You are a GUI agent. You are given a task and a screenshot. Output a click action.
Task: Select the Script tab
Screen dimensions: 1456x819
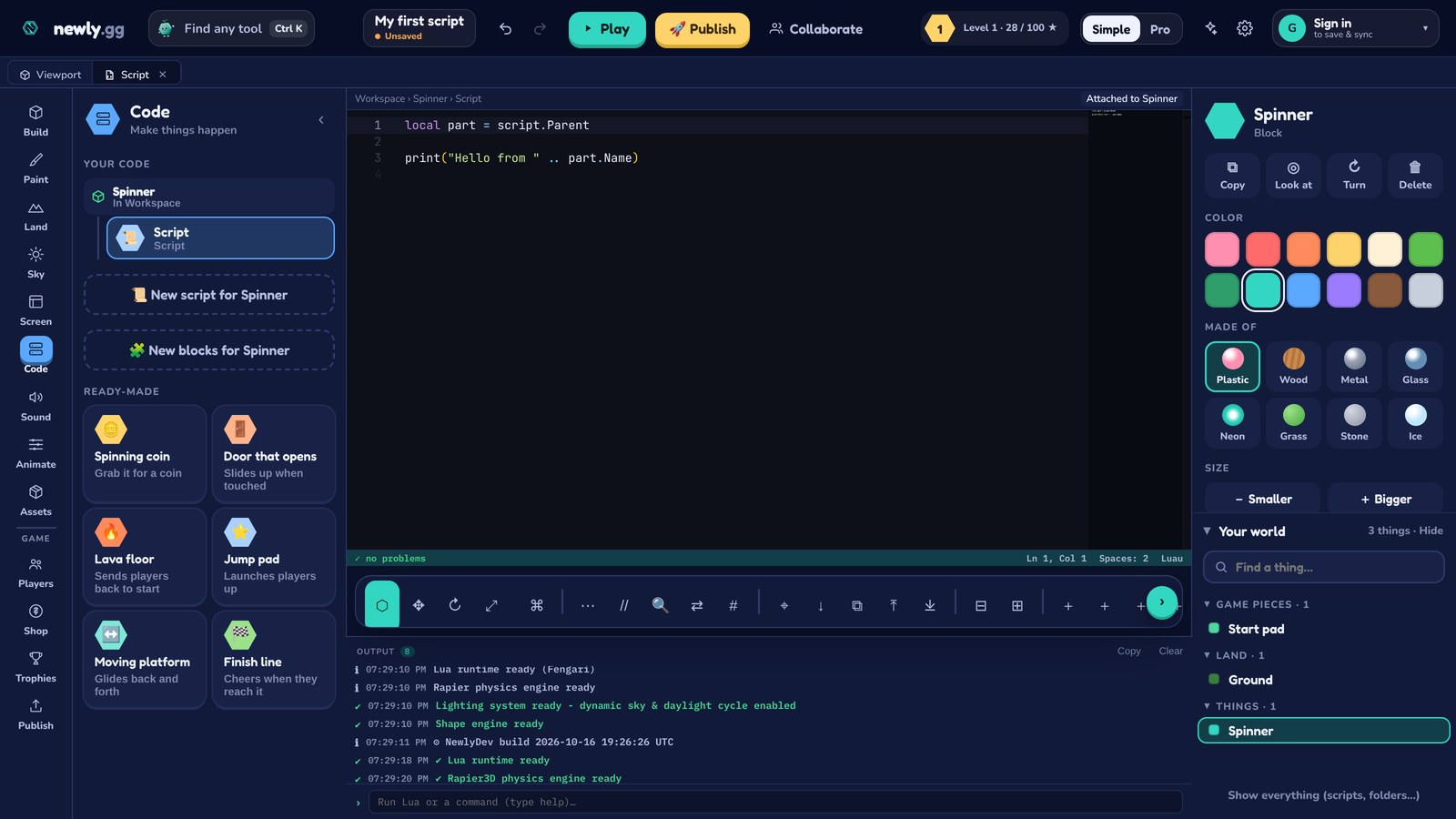(x=136, y=75)
